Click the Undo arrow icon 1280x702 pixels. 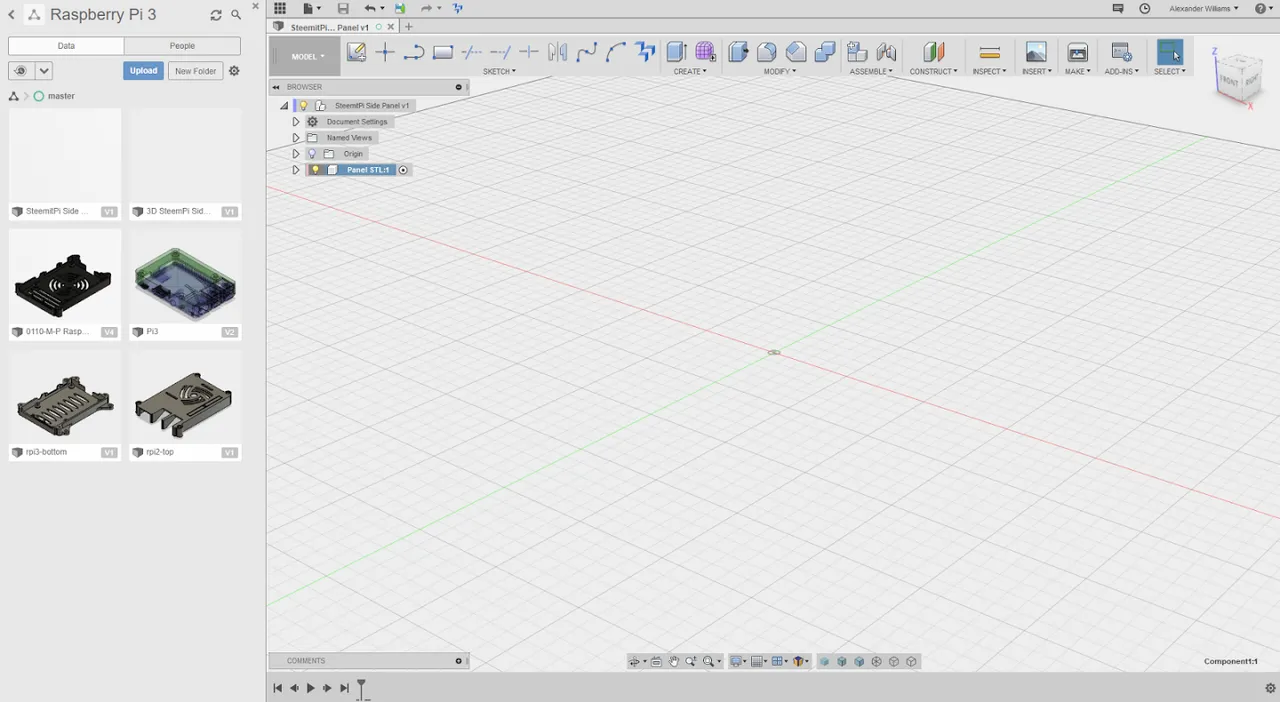click(x=369, y=8)
